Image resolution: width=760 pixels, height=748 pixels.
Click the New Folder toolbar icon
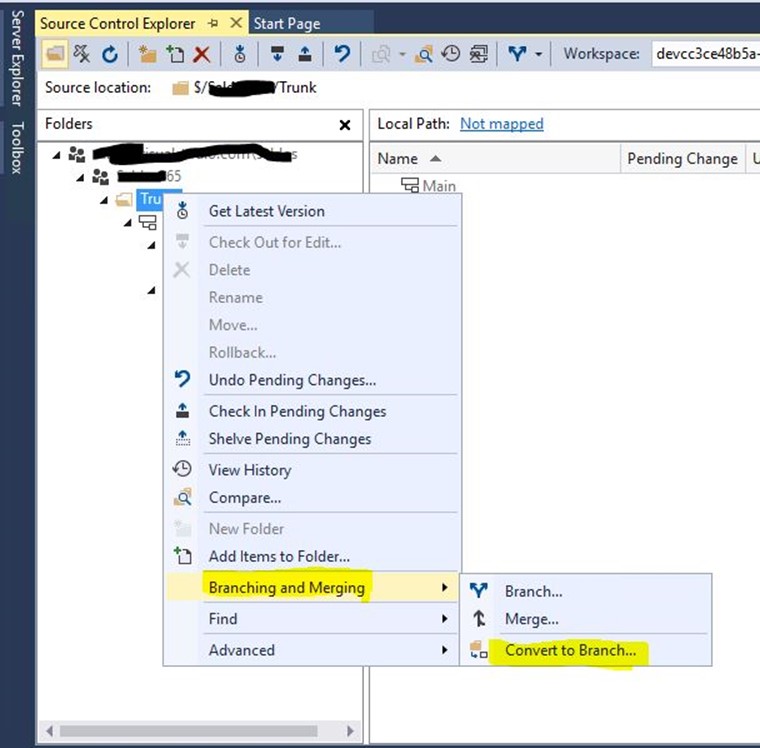click(x=148, y=54)
